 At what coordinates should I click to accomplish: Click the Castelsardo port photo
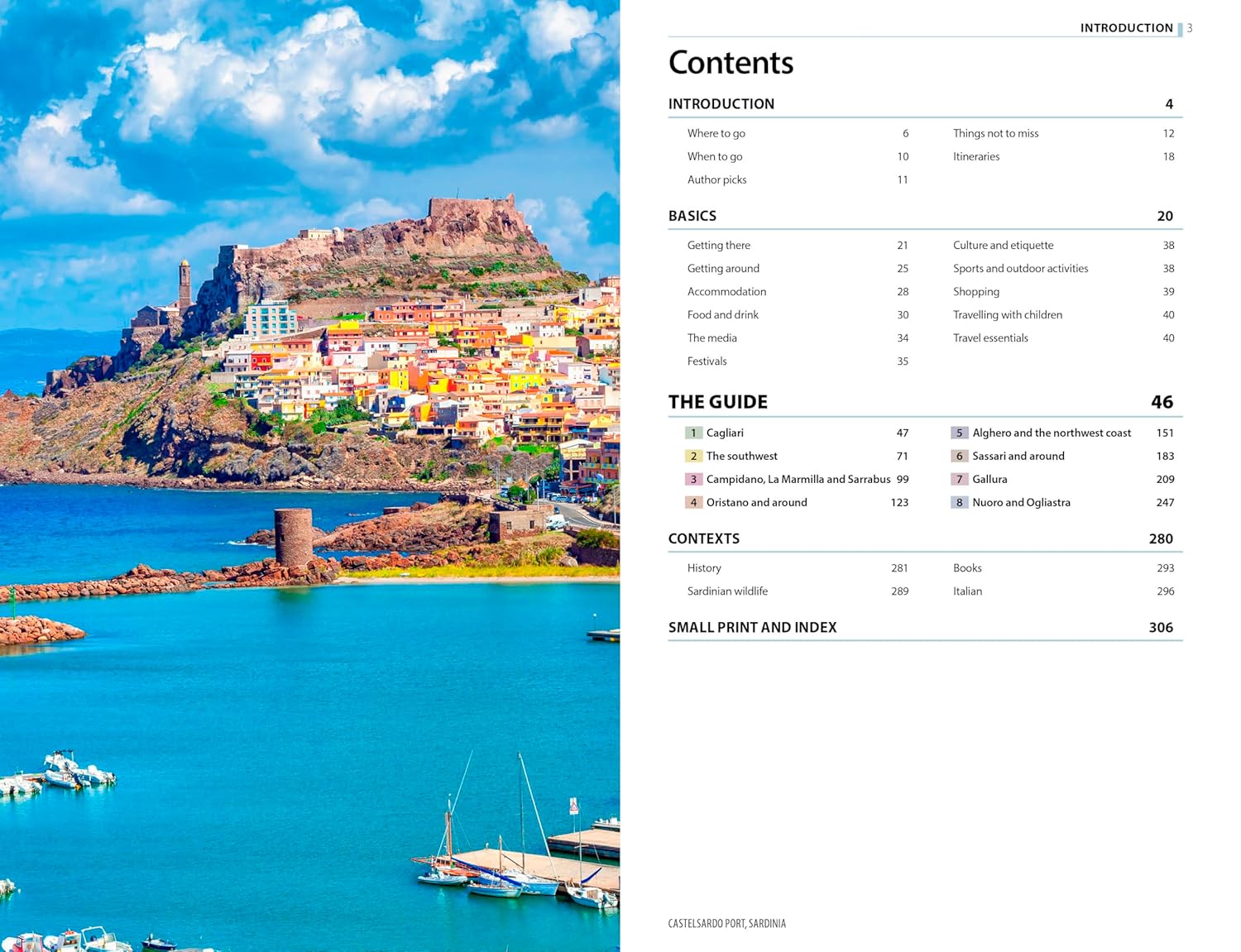click(x=309, y=476)
